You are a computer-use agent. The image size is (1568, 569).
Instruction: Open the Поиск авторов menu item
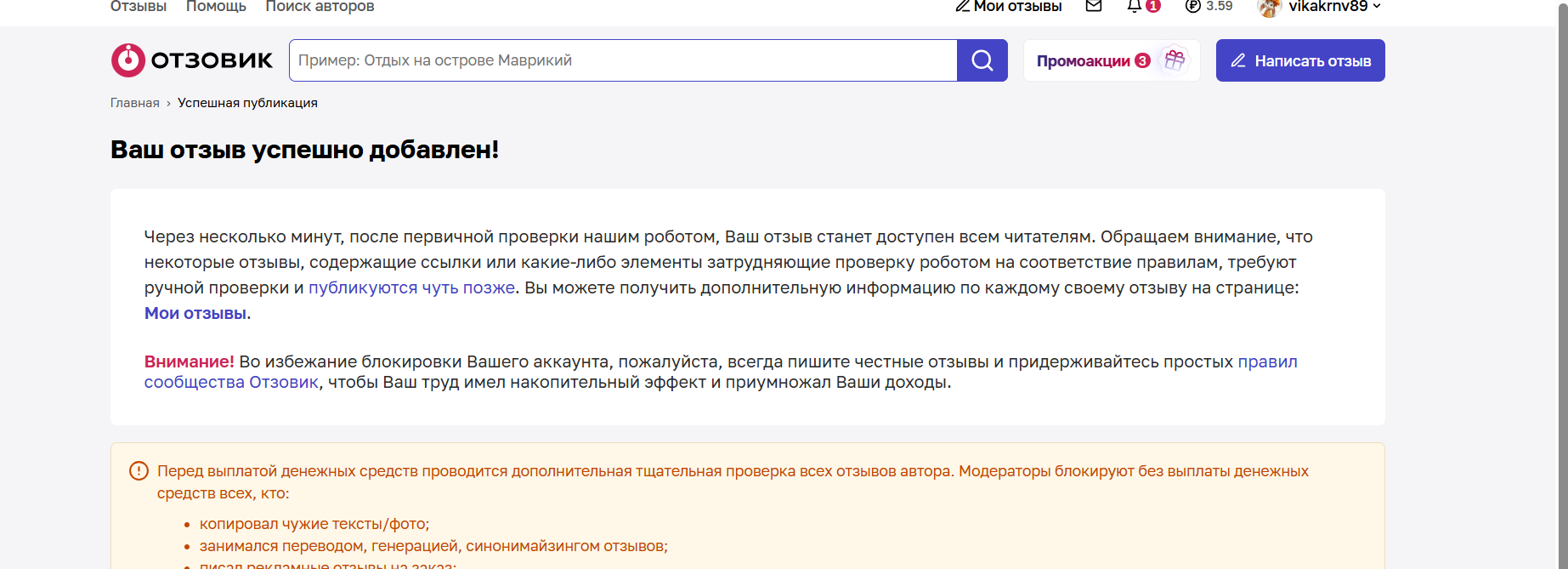(320, 7)
